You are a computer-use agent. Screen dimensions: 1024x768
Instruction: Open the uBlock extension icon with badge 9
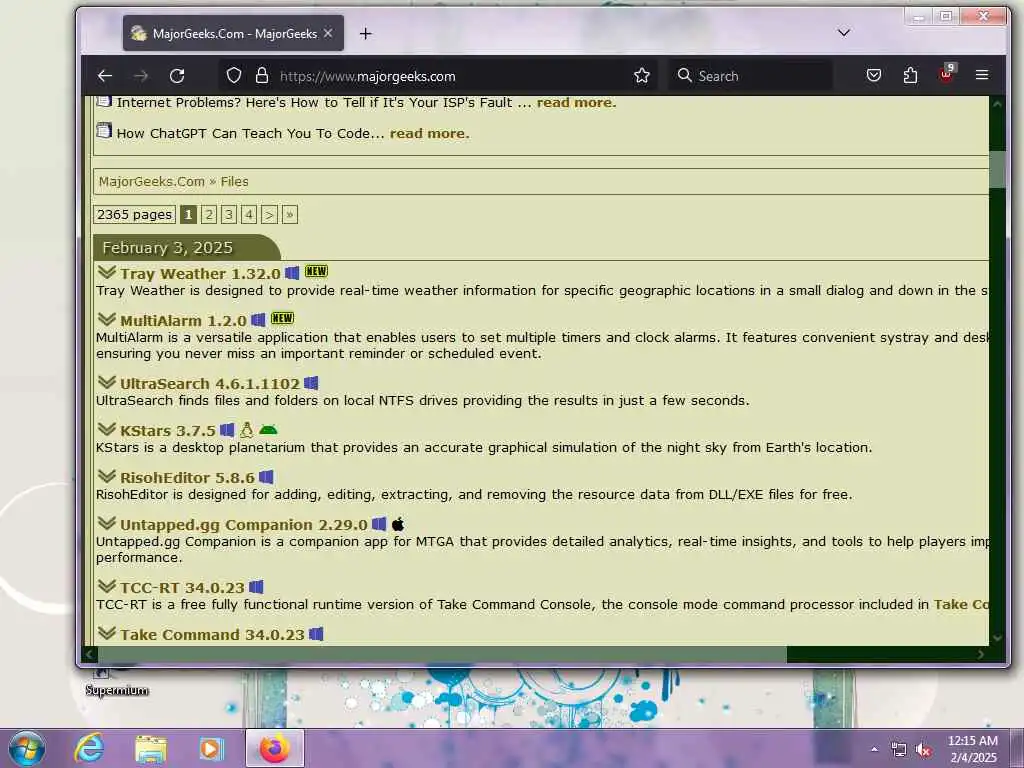[x=947, y=74]
